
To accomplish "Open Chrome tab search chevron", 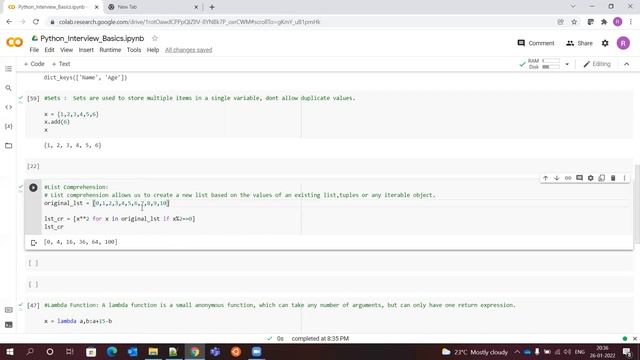I will coord(573,7).
